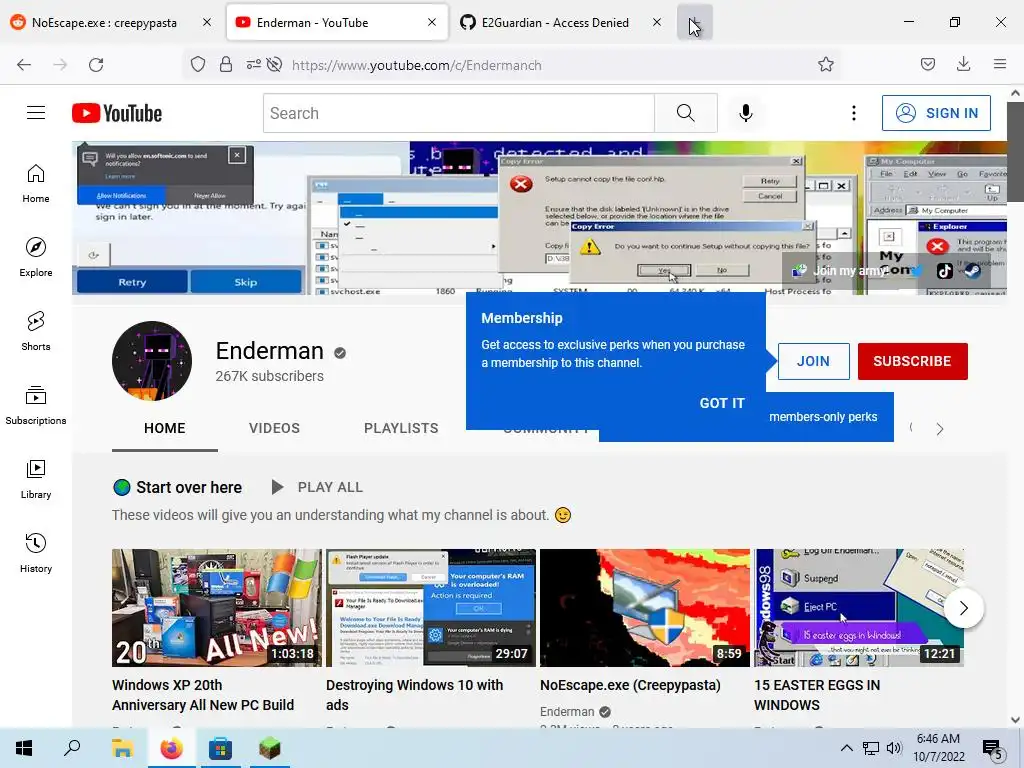Open the Firefox application menu
The height and width of the screenshot is (768, 1024).
(x=1000, y=65)
